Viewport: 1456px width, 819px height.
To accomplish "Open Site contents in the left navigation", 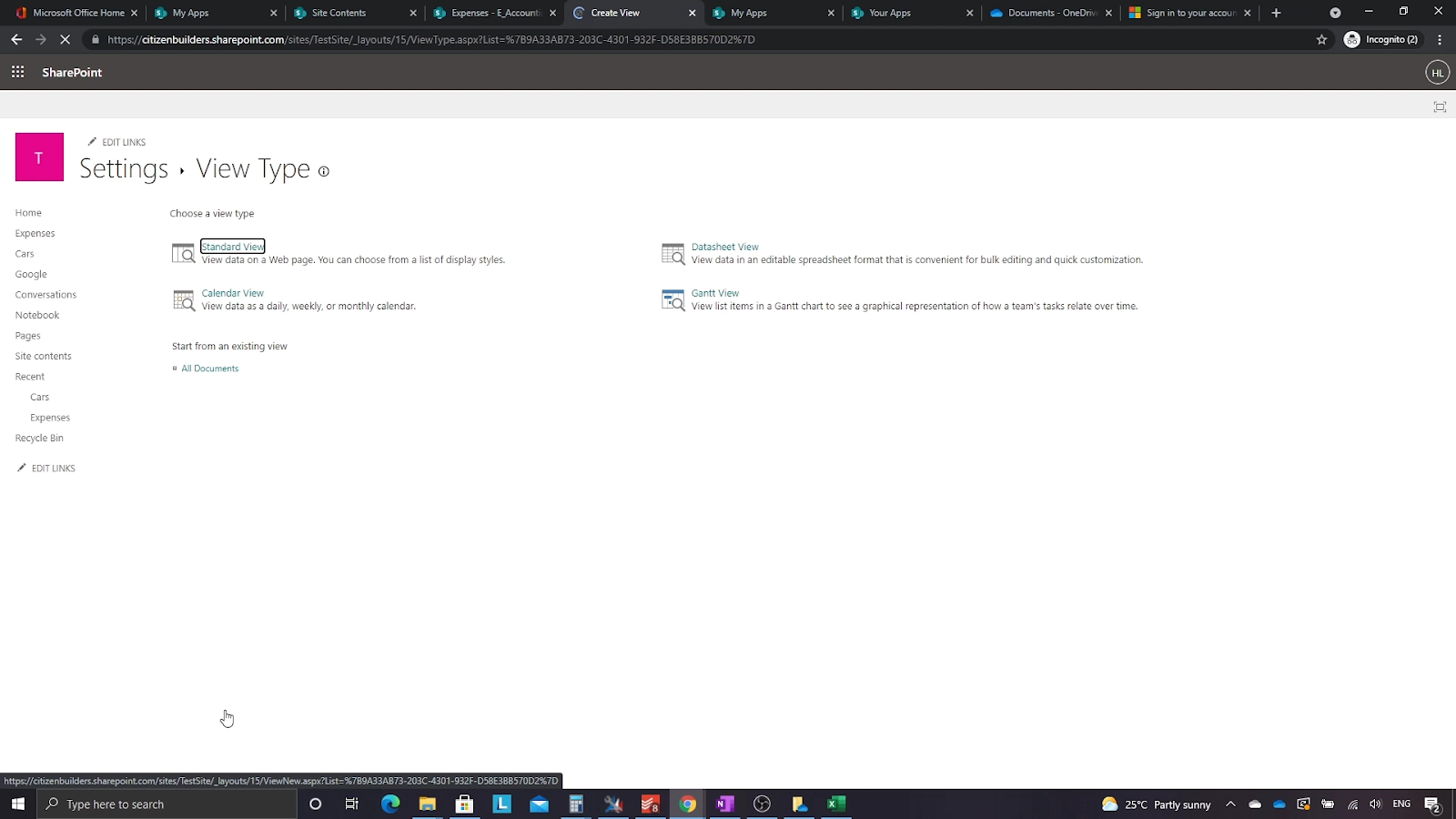I will point(43,356).
